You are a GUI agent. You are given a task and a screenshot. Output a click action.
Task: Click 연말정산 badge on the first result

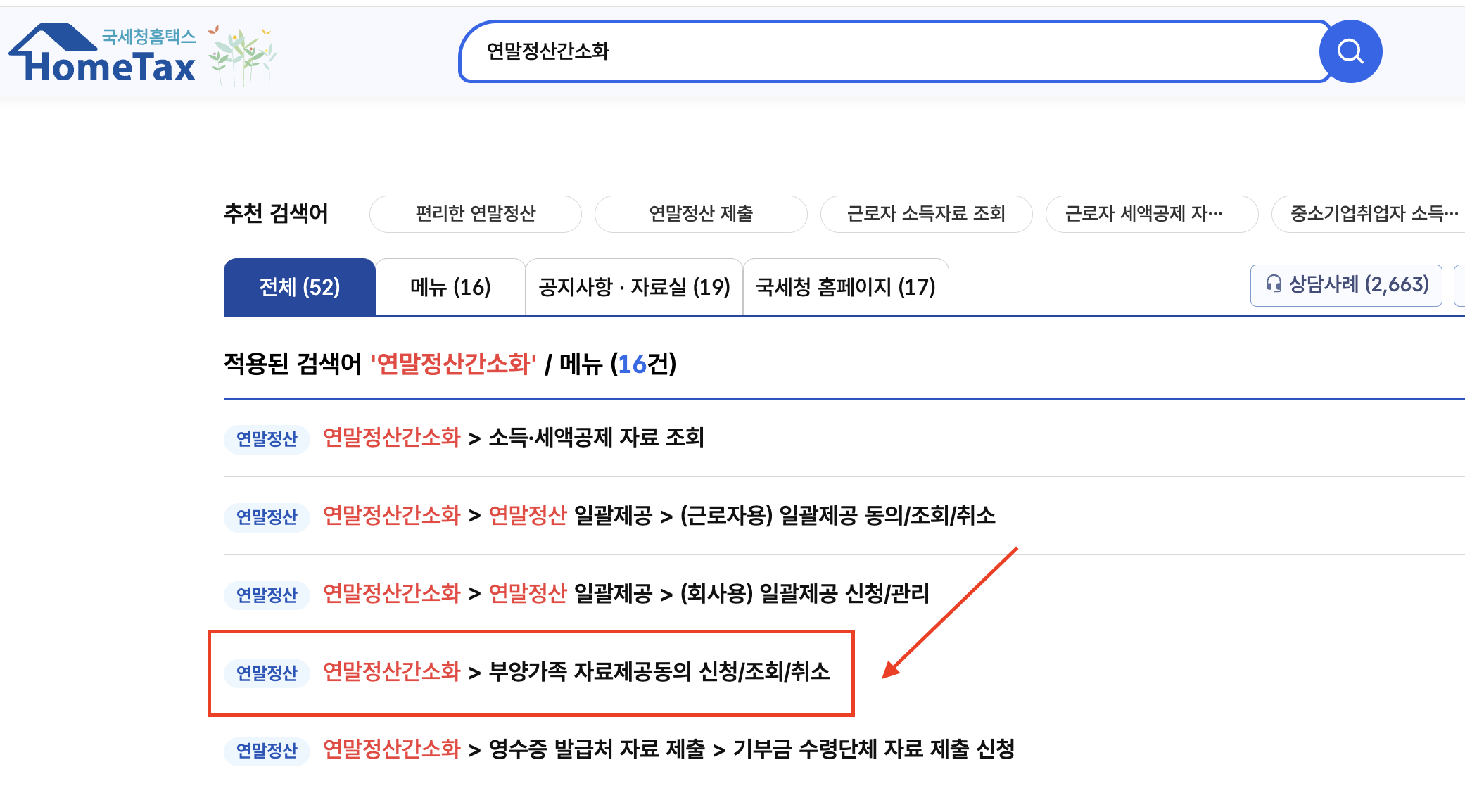click(x=267, y=439)
